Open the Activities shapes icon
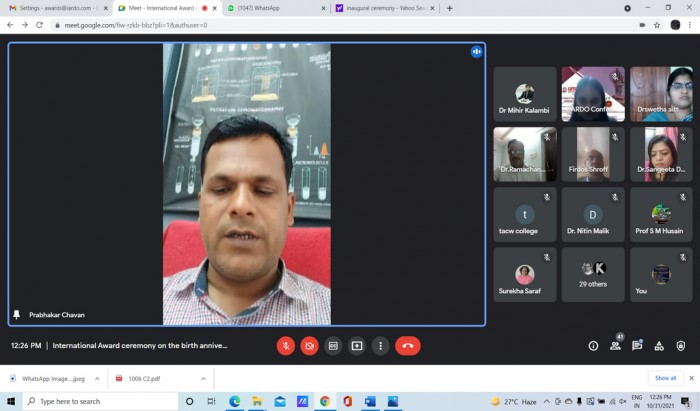700x411 pixels. 659,346
